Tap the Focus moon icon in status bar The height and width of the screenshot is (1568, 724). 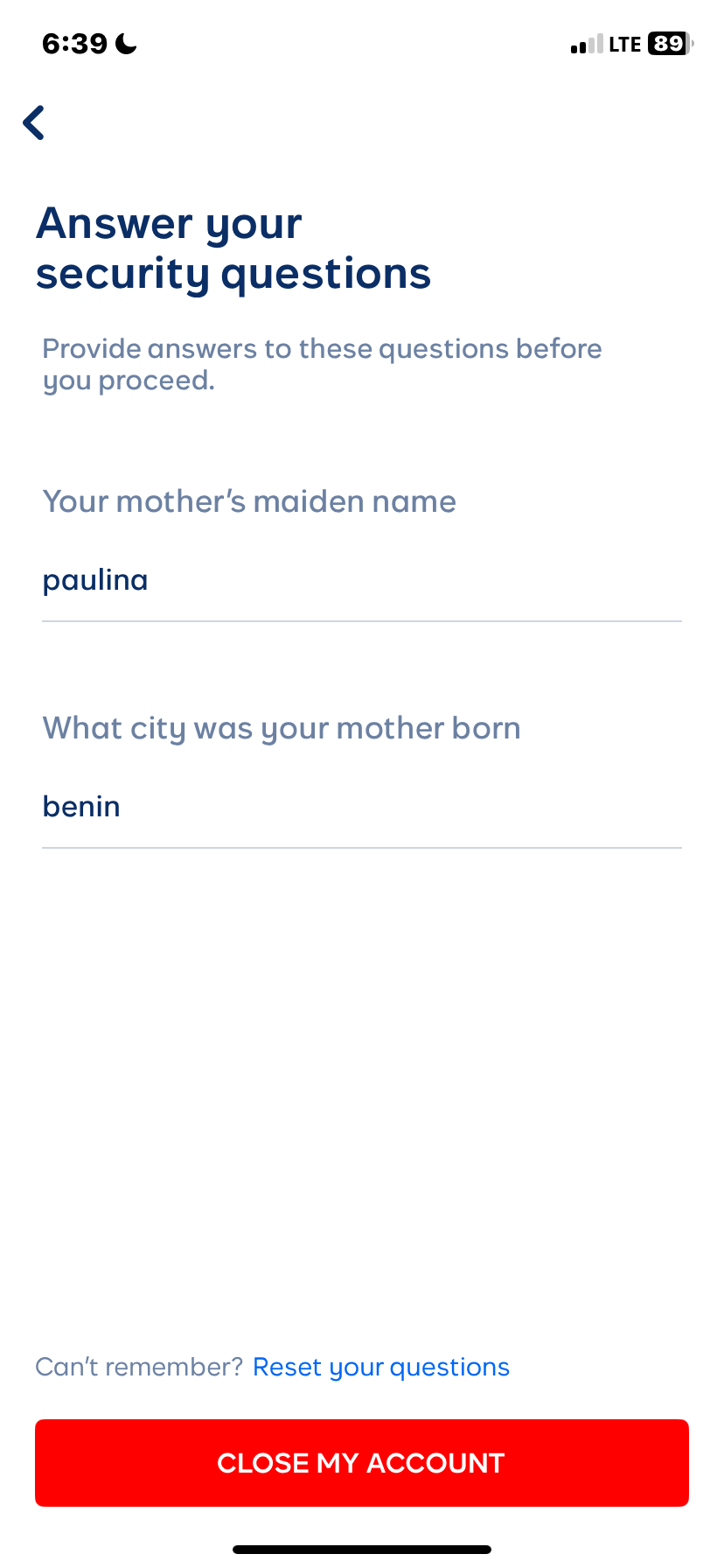(127, 44)
